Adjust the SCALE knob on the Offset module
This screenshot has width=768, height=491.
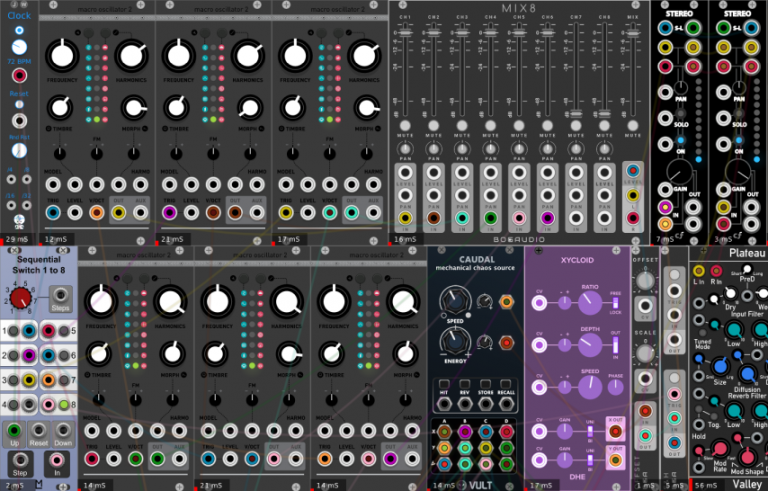pos(645,353)
